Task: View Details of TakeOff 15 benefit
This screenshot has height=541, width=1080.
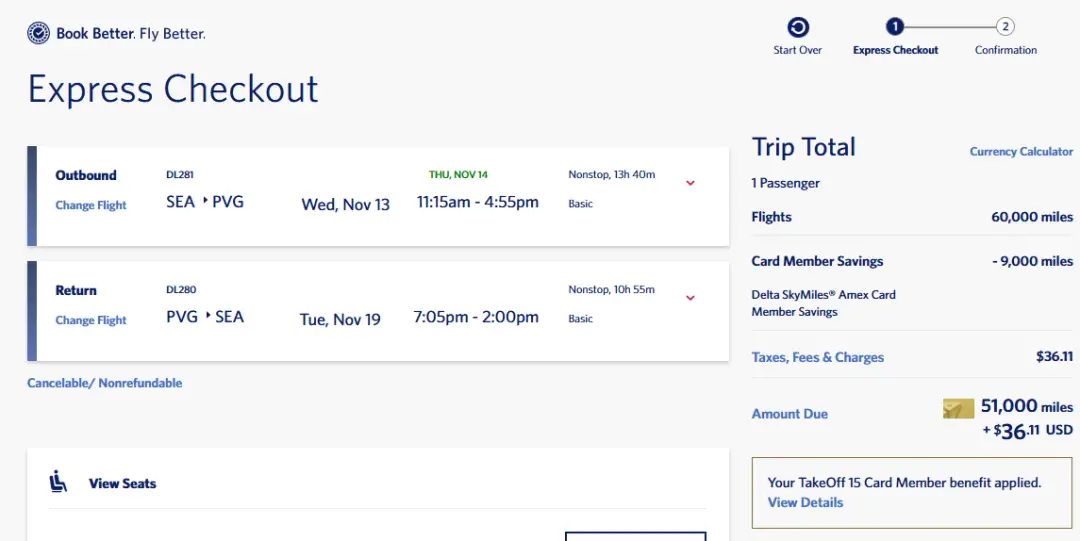Action: (x=805, y=502)
